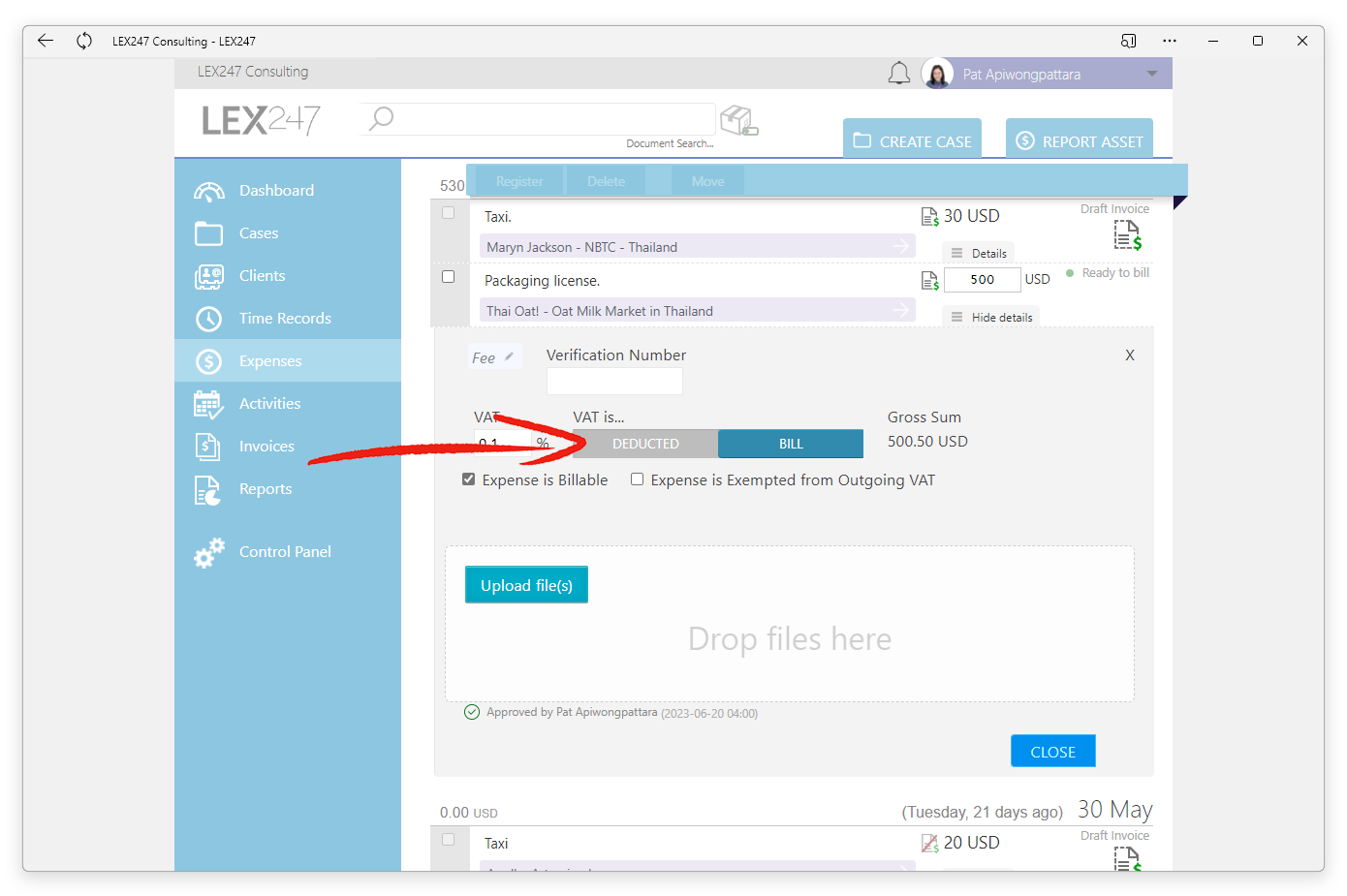Click the Draft Invoice icon for Taxi.
The image size is (1347, 896).
(1127, 234)
